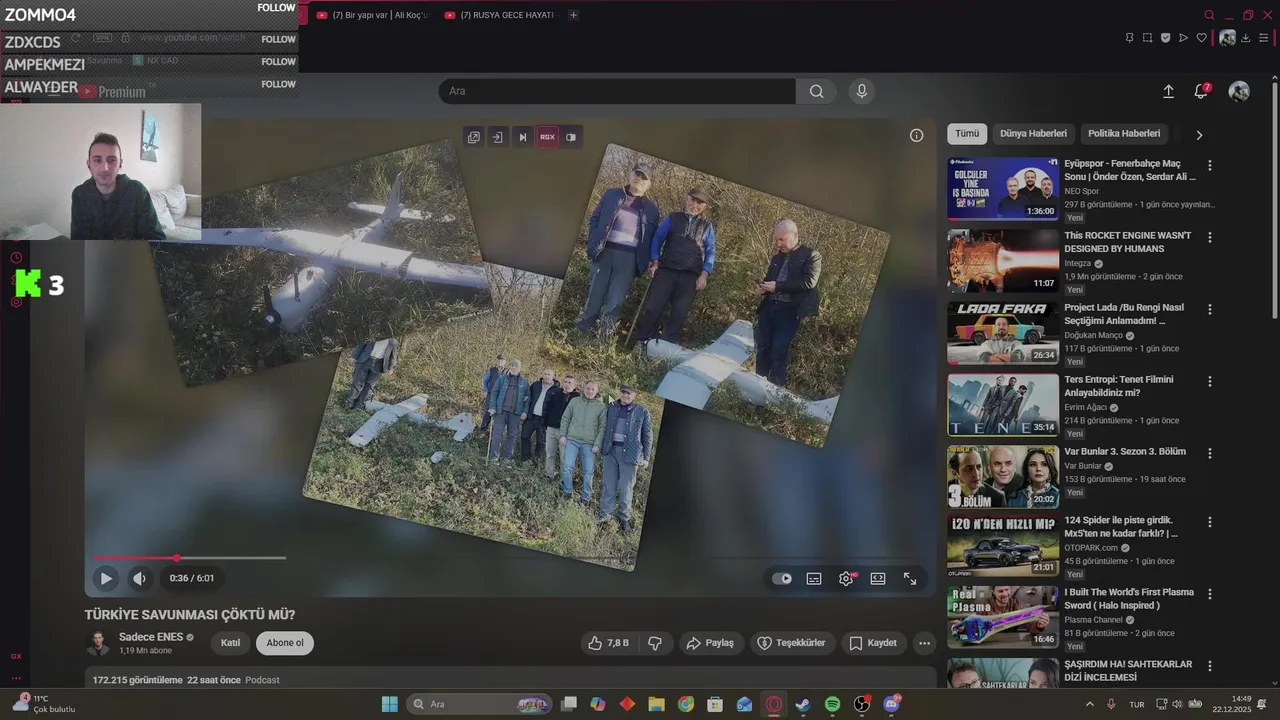Viewport: 1280px width, 720px height.
Task: Open more actions ellipsis under video
Action: 925,643
